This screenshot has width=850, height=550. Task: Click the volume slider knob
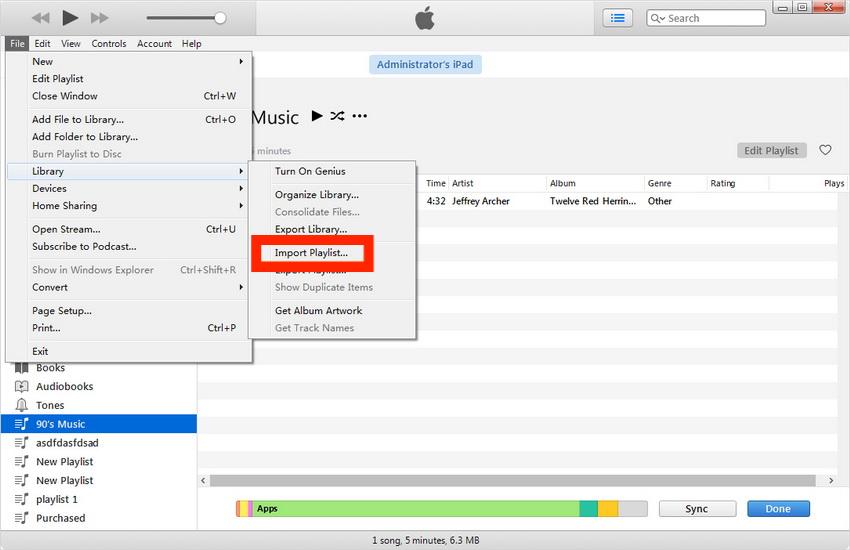[x=220, y=18]
